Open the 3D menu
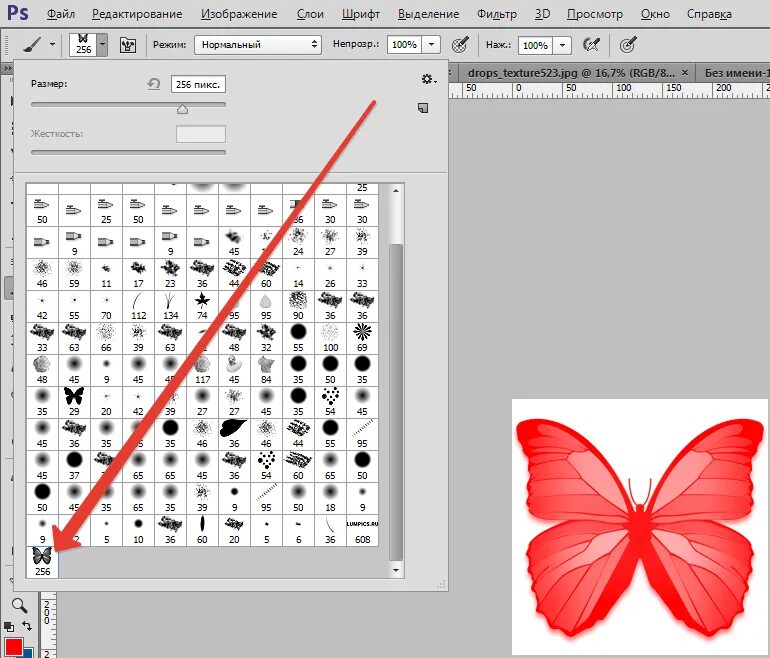Viewport: 770px width, 658px height. click(542, 14)
